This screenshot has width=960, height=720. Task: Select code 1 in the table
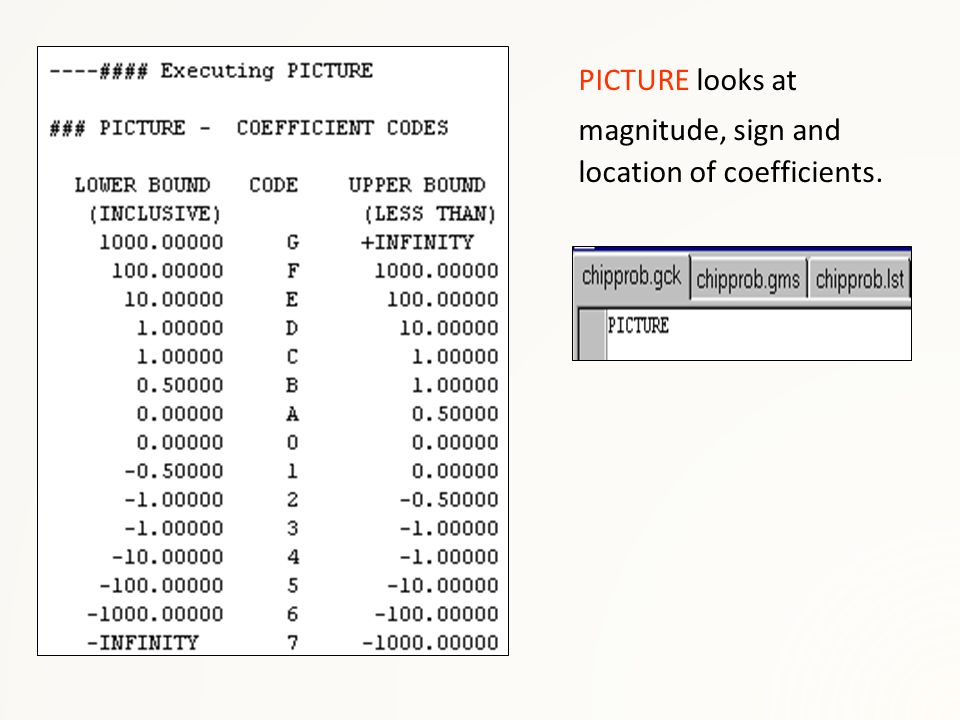click(x=293, y=471)
